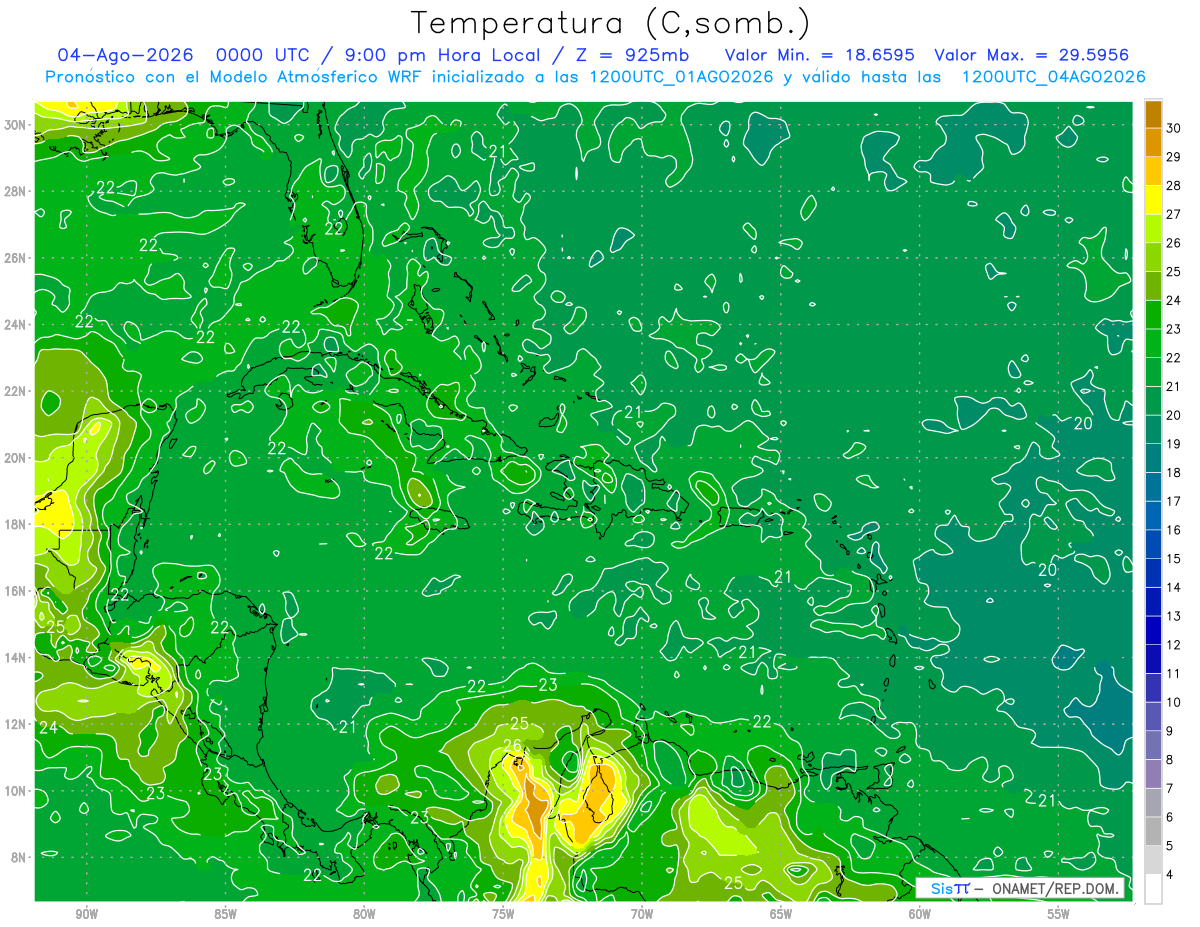Click the "14N" latitude axis label

pos(16,658)
